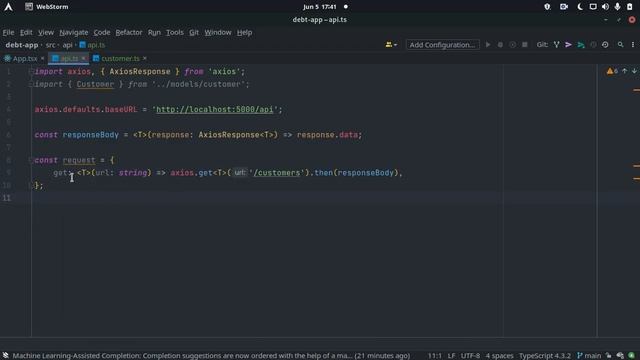The image size is (640, 360).
Task: Switch to the App.tsx editor tab
Action: pyautogui.click(x=24, y=58)
